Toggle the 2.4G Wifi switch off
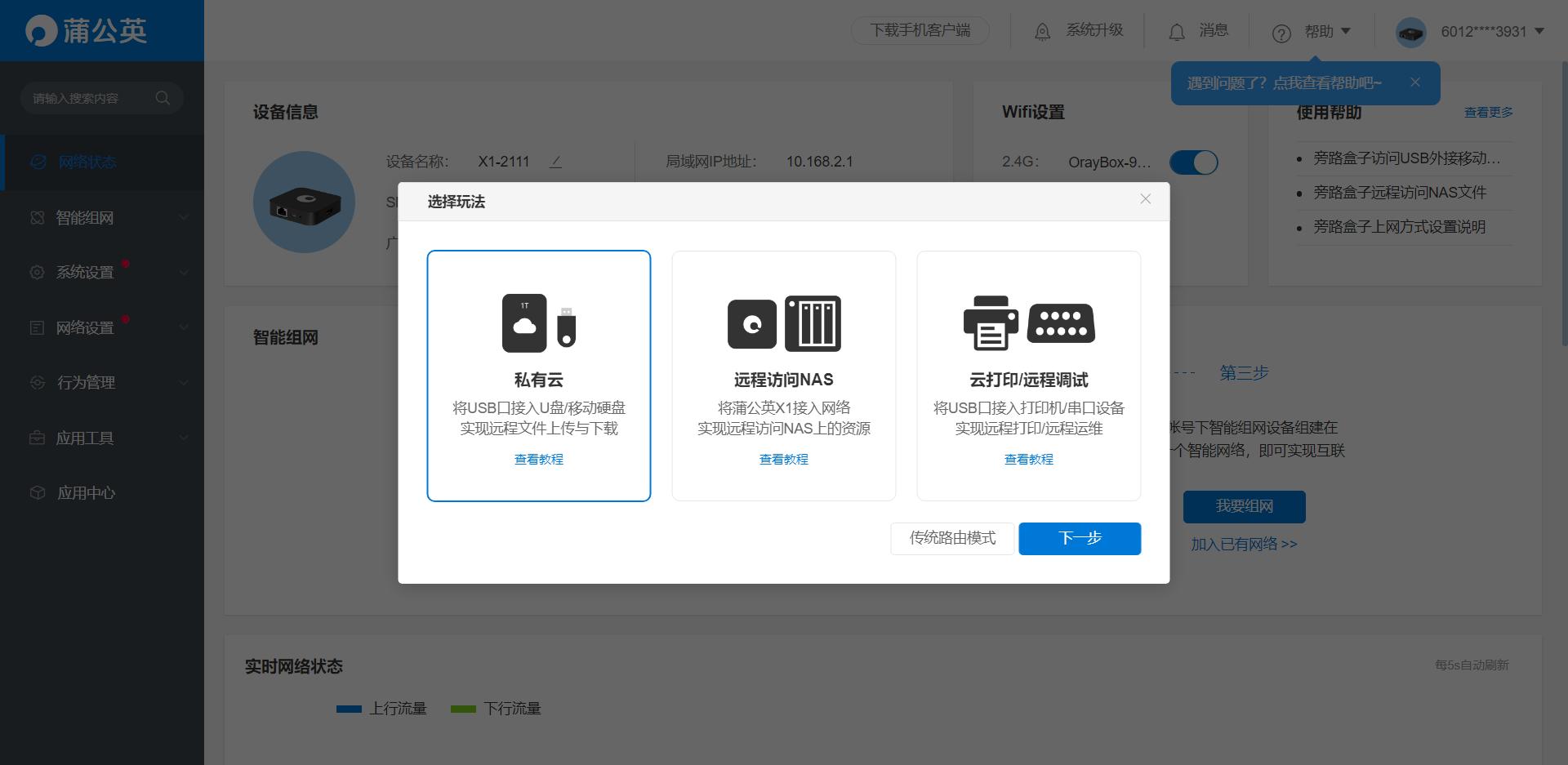This screenshot has width=1568, height=765. [x=1193, y=162]
